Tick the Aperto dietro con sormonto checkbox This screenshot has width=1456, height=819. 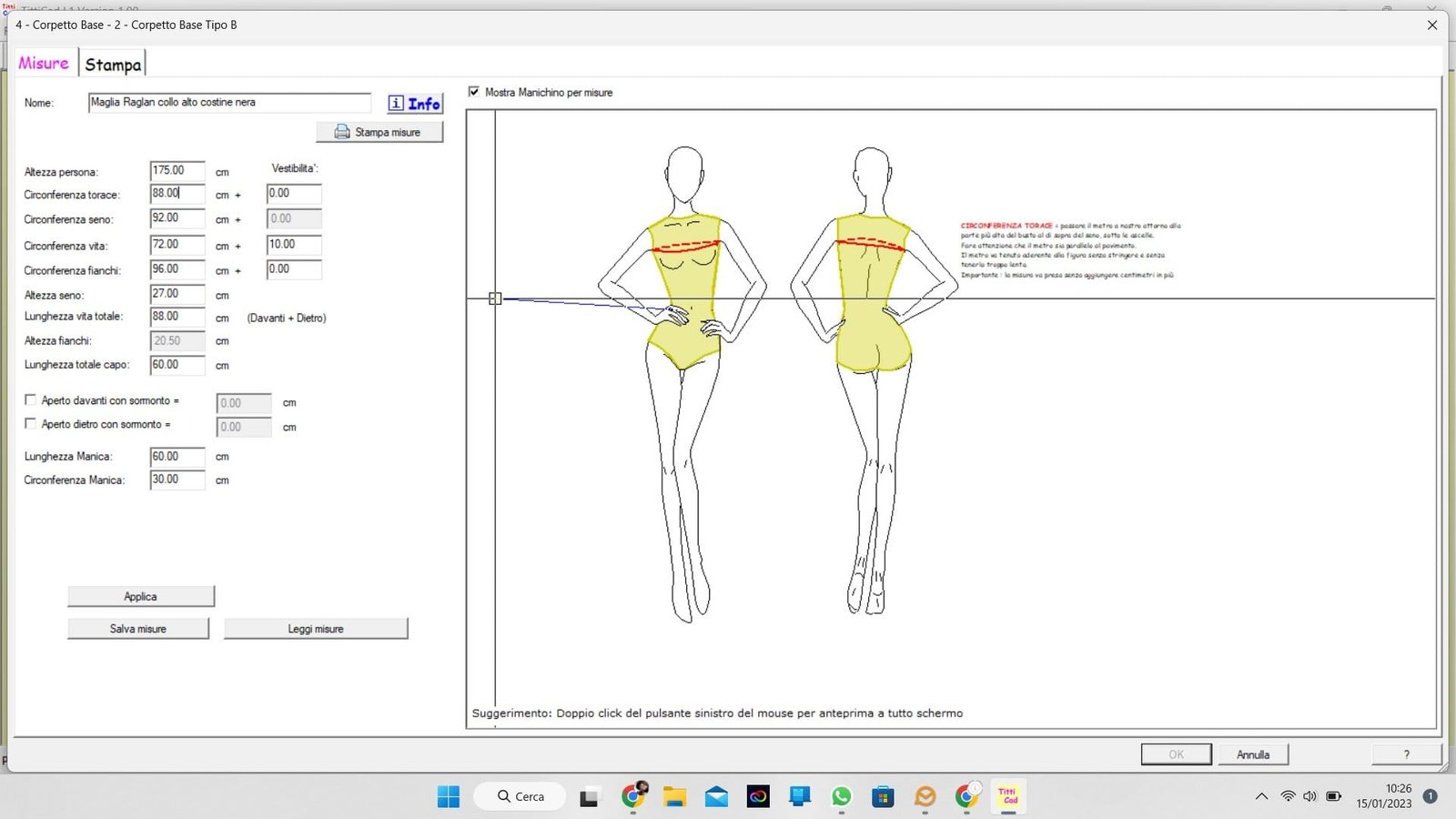pyautogui.click(x=31, y=424)
